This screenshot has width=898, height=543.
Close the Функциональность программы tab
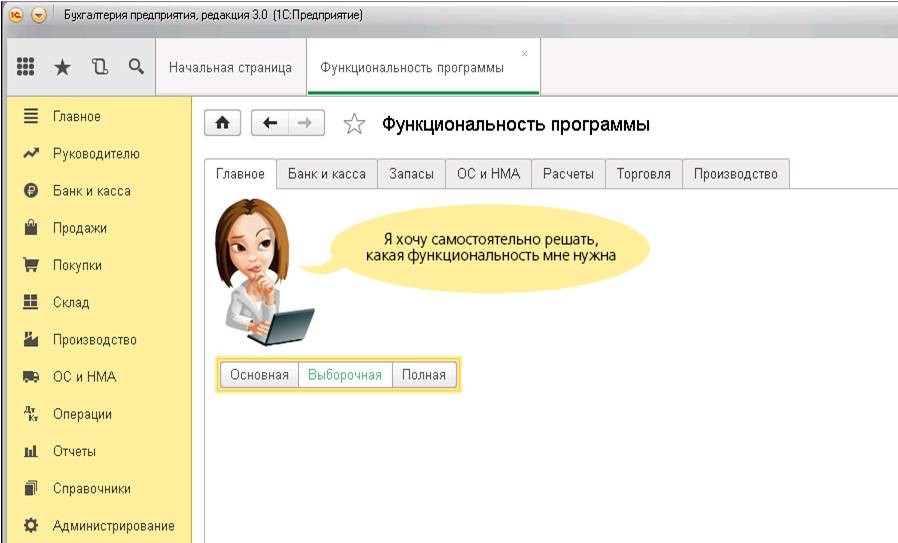point(525,53)
